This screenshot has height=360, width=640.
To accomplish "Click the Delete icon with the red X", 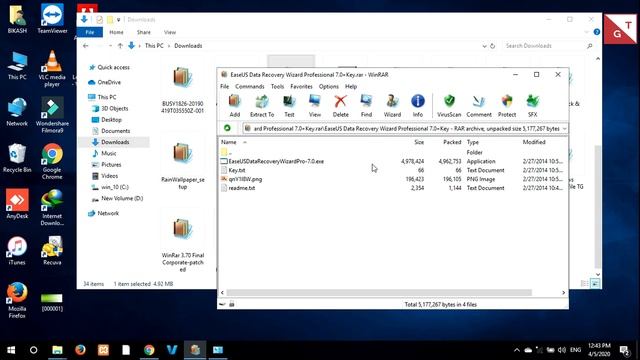I will [340, 106].
